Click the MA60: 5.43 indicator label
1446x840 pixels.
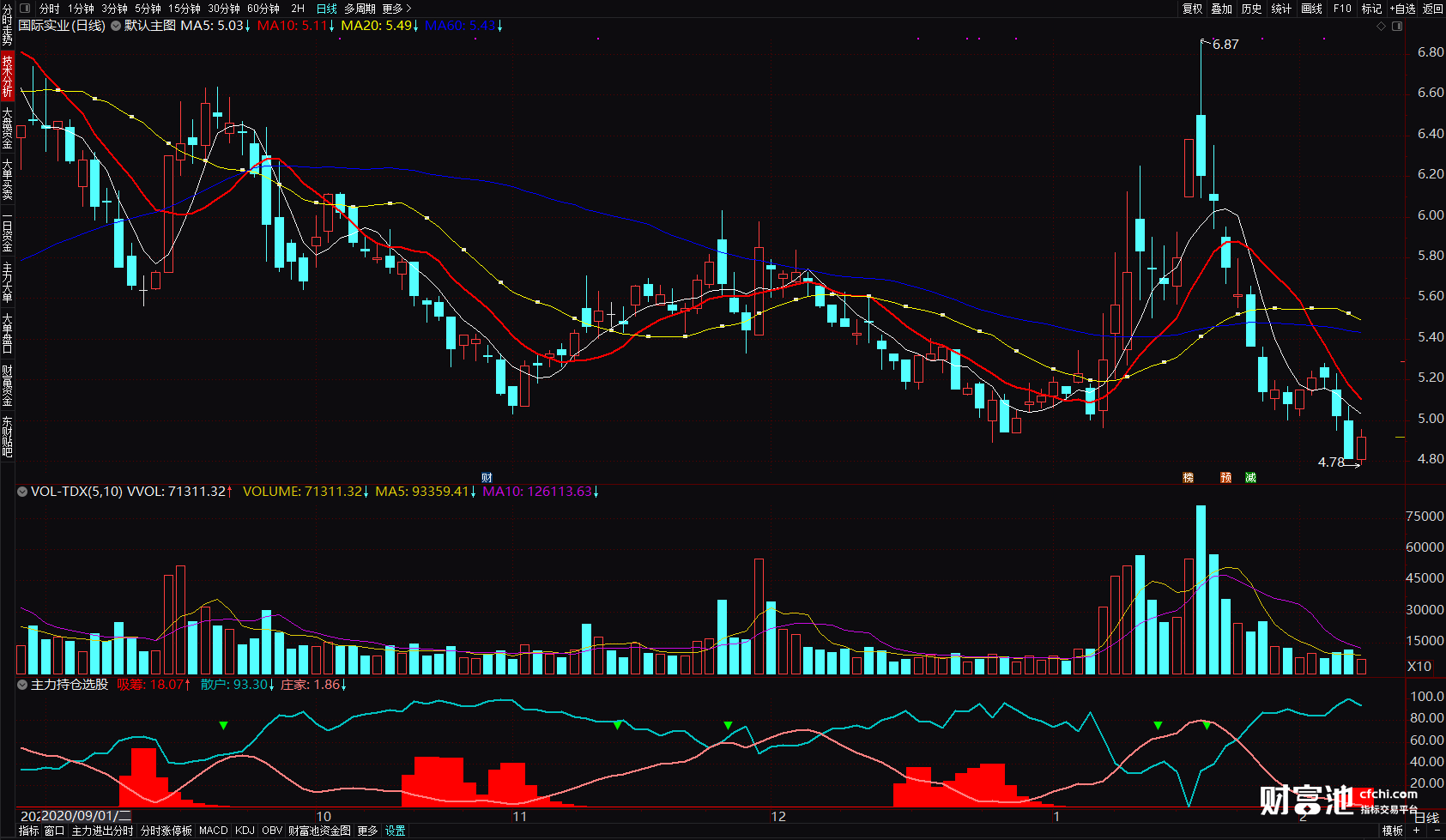(x=464, y=26)
